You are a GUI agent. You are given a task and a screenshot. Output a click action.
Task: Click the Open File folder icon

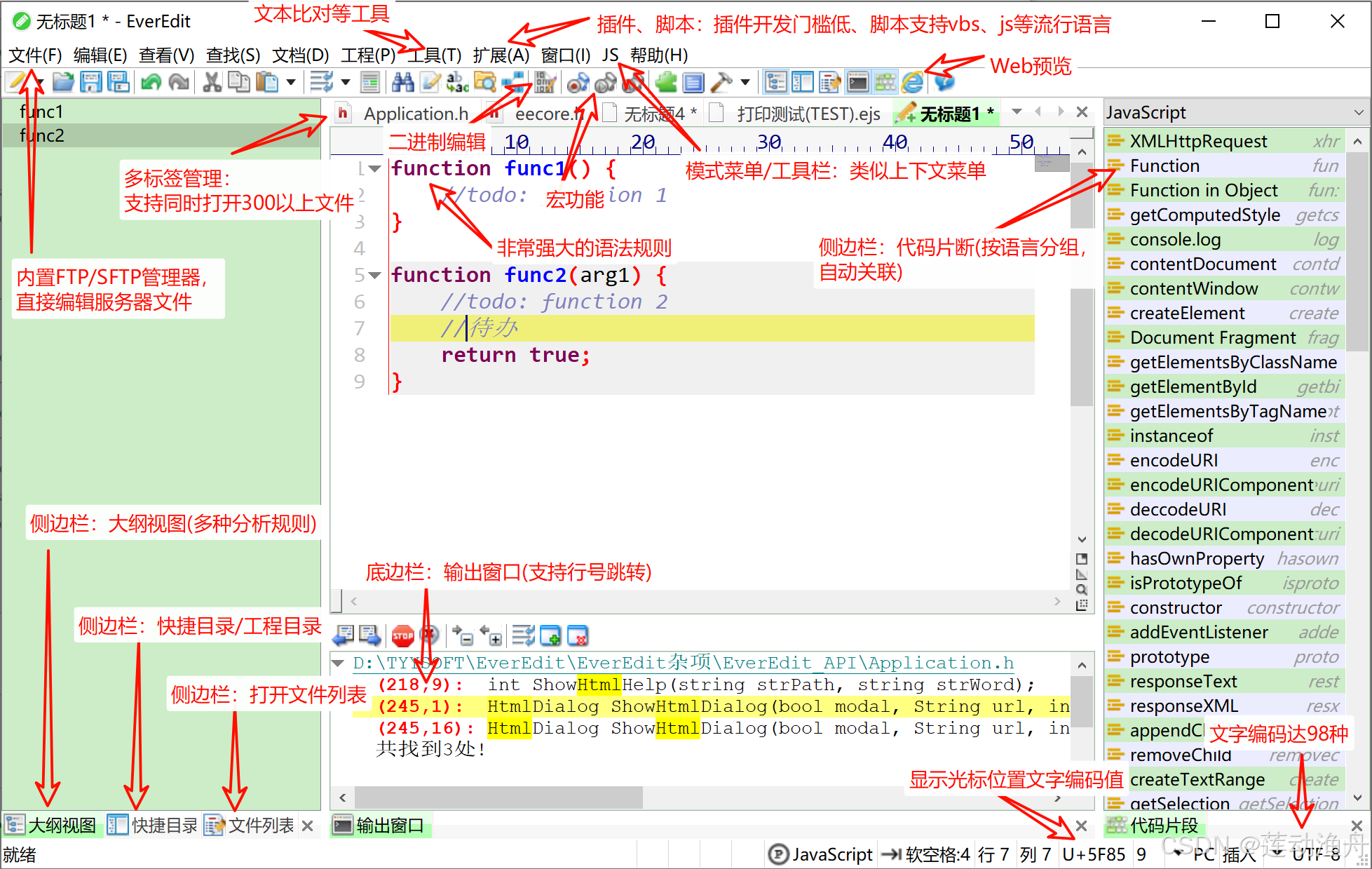(63, 82)
